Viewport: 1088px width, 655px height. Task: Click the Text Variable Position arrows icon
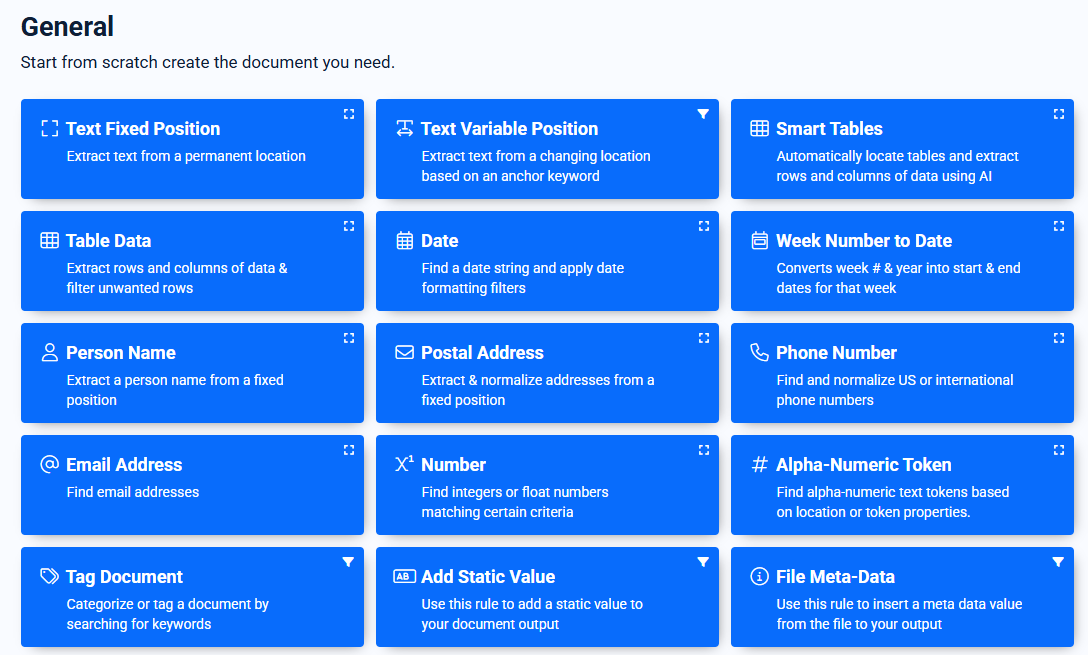404,128
